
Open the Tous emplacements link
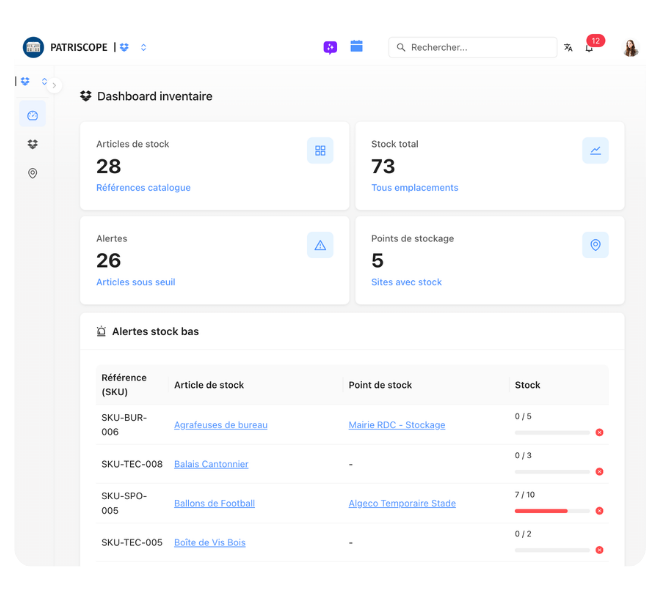coord(415,188)
